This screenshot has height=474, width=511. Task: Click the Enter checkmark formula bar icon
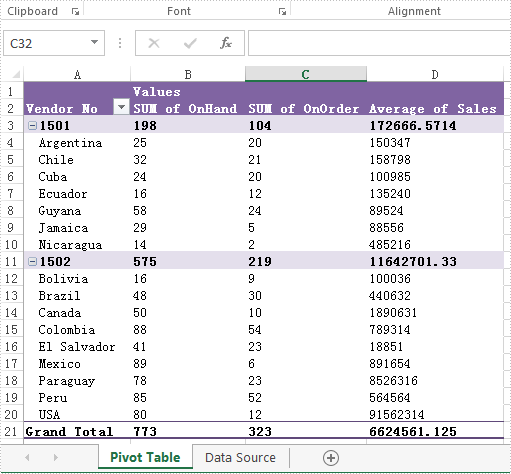pos(190,43)
